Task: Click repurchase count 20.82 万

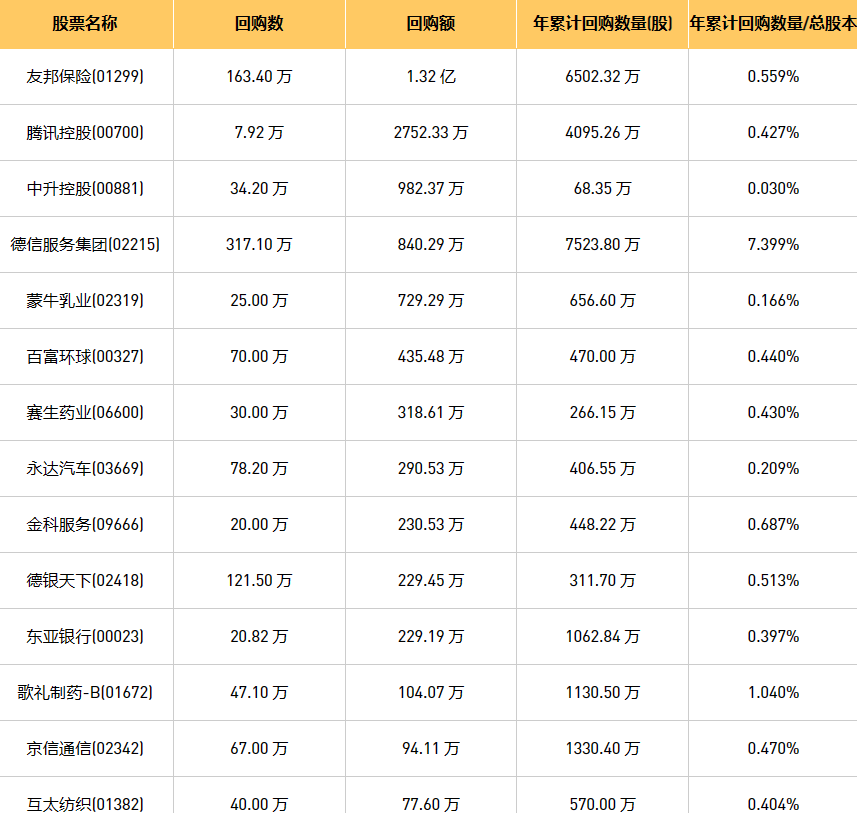Action: [259, 636]
